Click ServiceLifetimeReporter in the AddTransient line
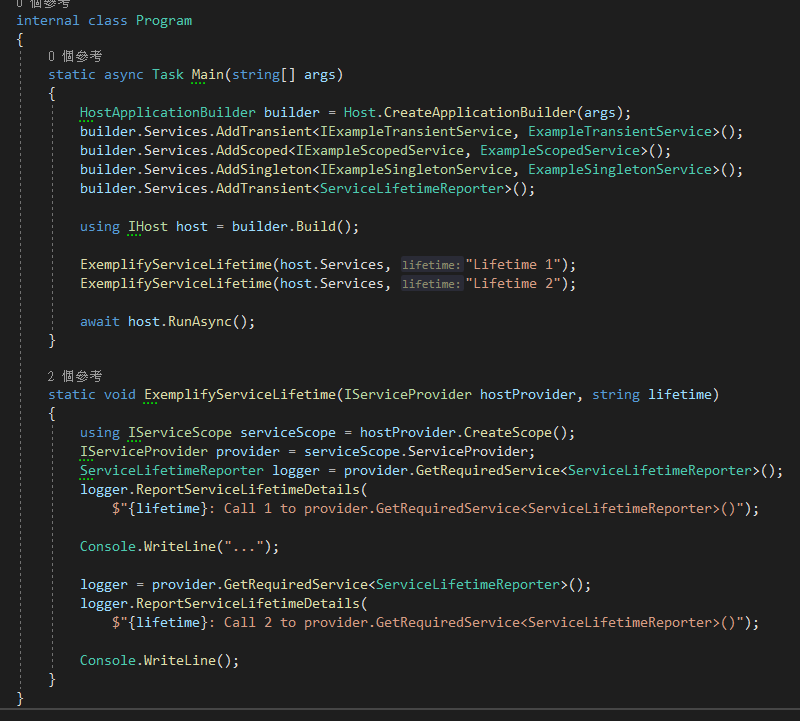This screenshot has width=800, height=721. click(412, 189)
